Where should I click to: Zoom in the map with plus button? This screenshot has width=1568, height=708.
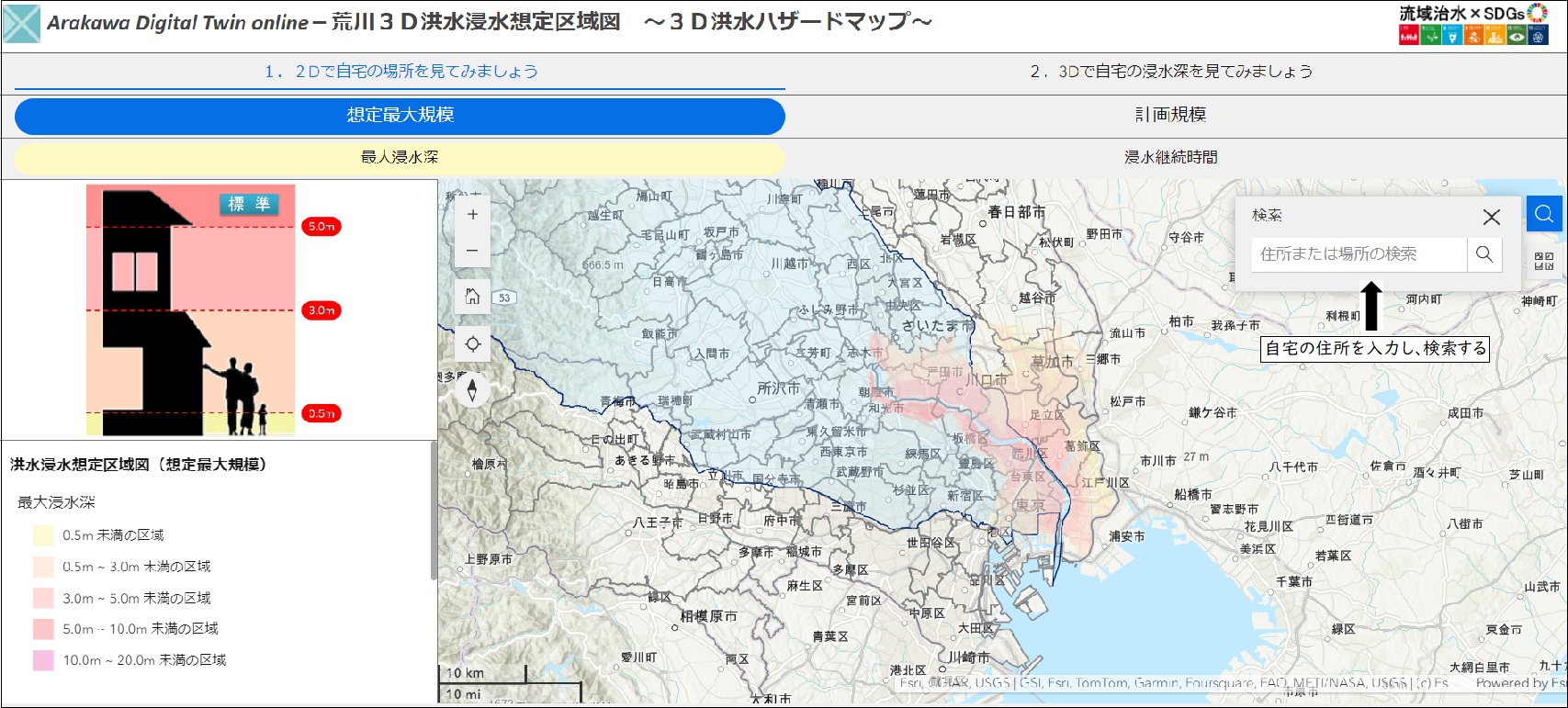click(x=472, y=214)
